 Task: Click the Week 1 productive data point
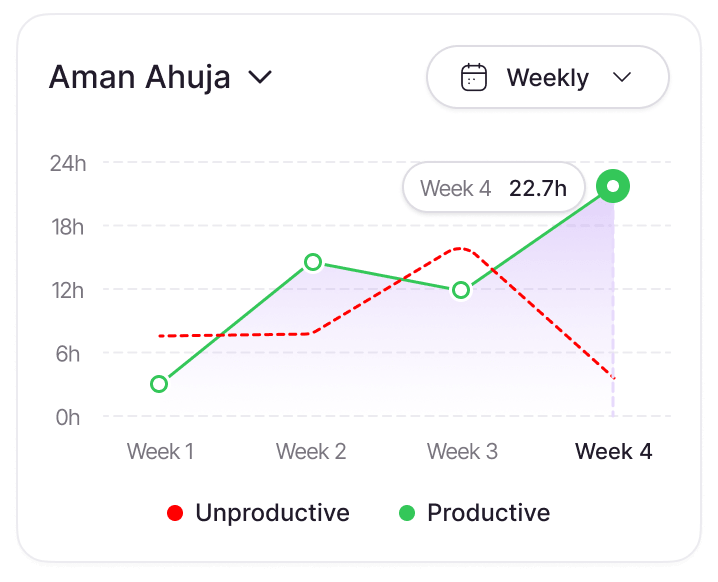click(159, 384)
